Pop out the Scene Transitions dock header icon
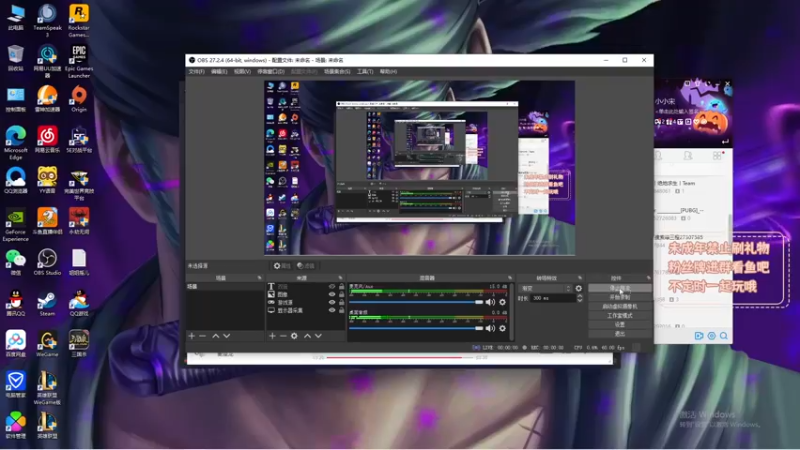The image size is (800, 450). click(x=580, y=278)
